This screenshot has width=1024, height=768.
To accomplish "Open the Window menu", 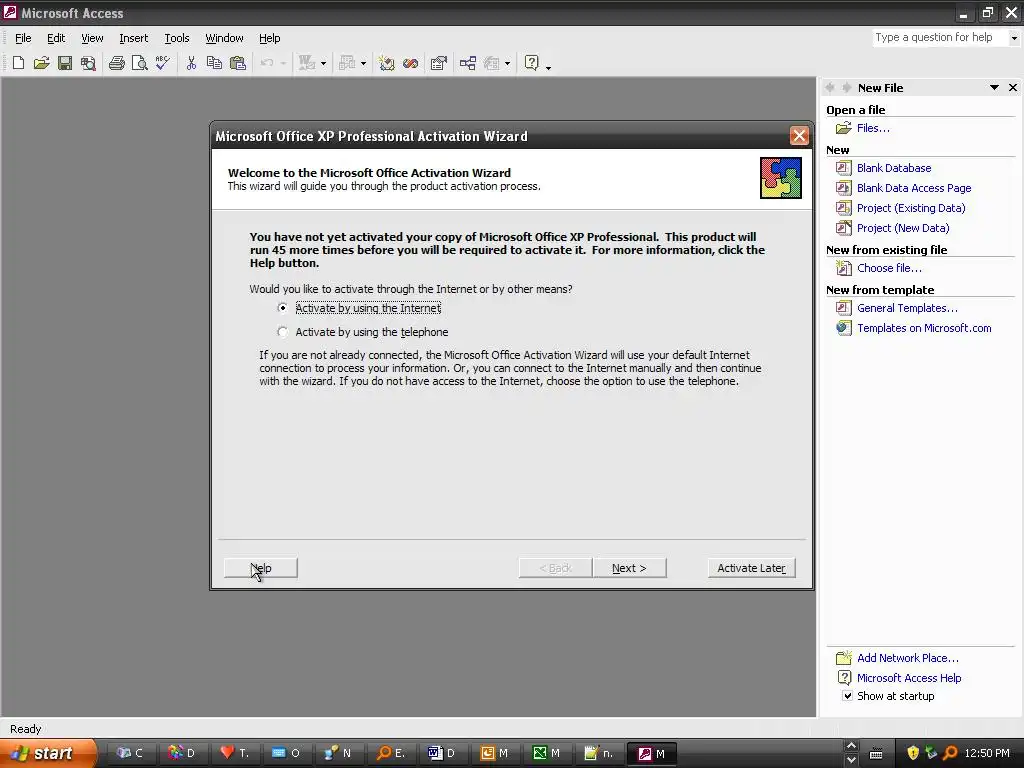I will 224,38.
